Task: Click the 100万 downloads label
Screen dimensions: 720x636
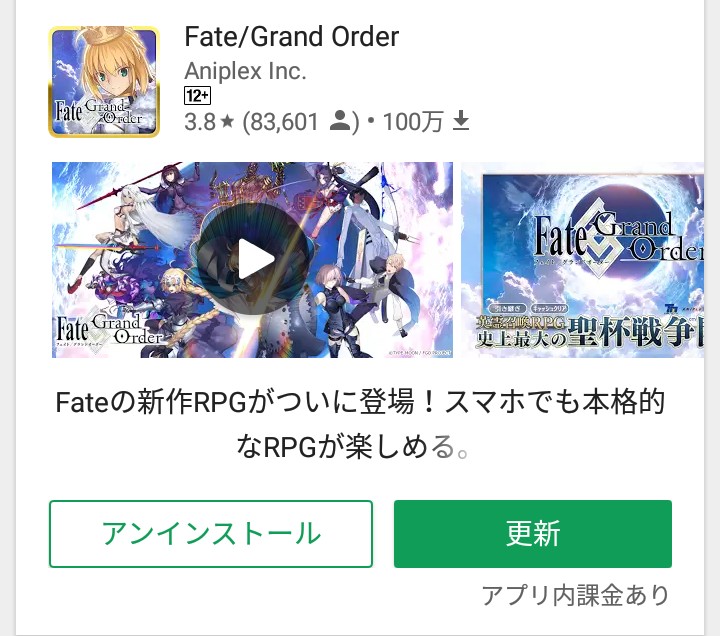Action: (413, 122)
